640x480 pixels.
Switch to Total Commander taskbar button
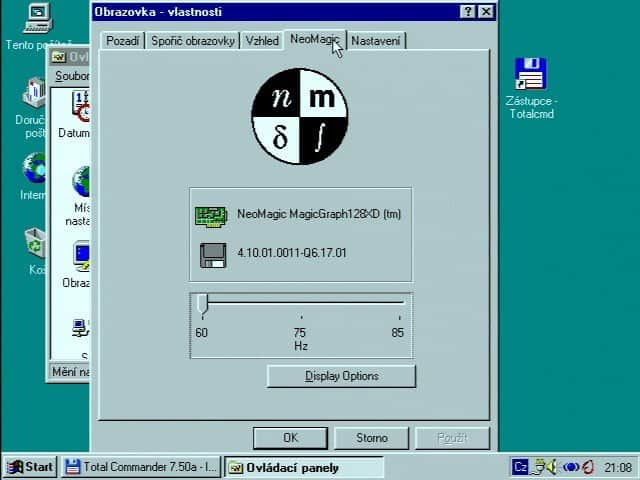click(141, 467)
